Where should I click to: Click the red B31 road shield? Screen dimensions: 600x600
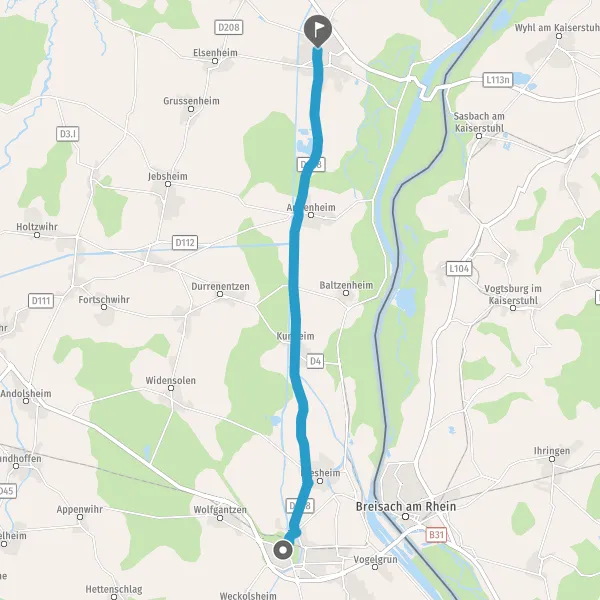[x=436, y=534]
